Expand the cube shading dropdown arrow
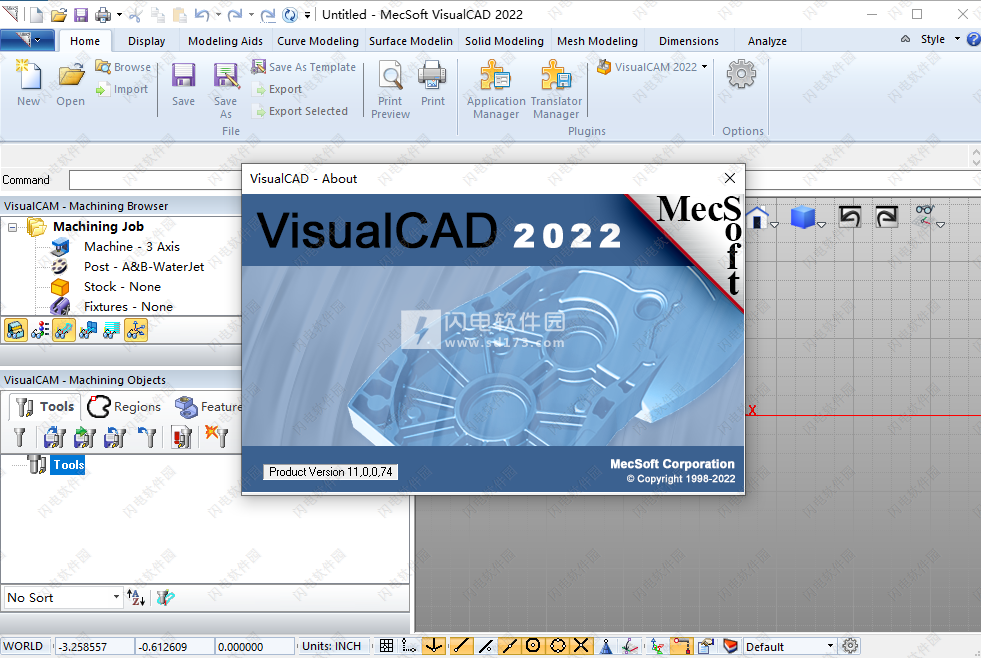Screen dimensions: 981x658 click(x=821, y=225)
